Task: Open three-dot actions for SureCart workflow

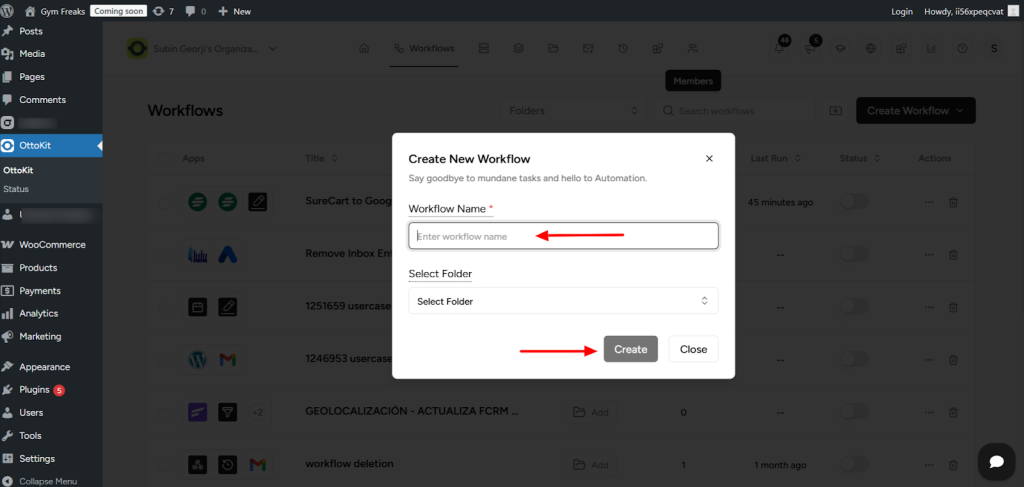Action: (x=929, y=202)
